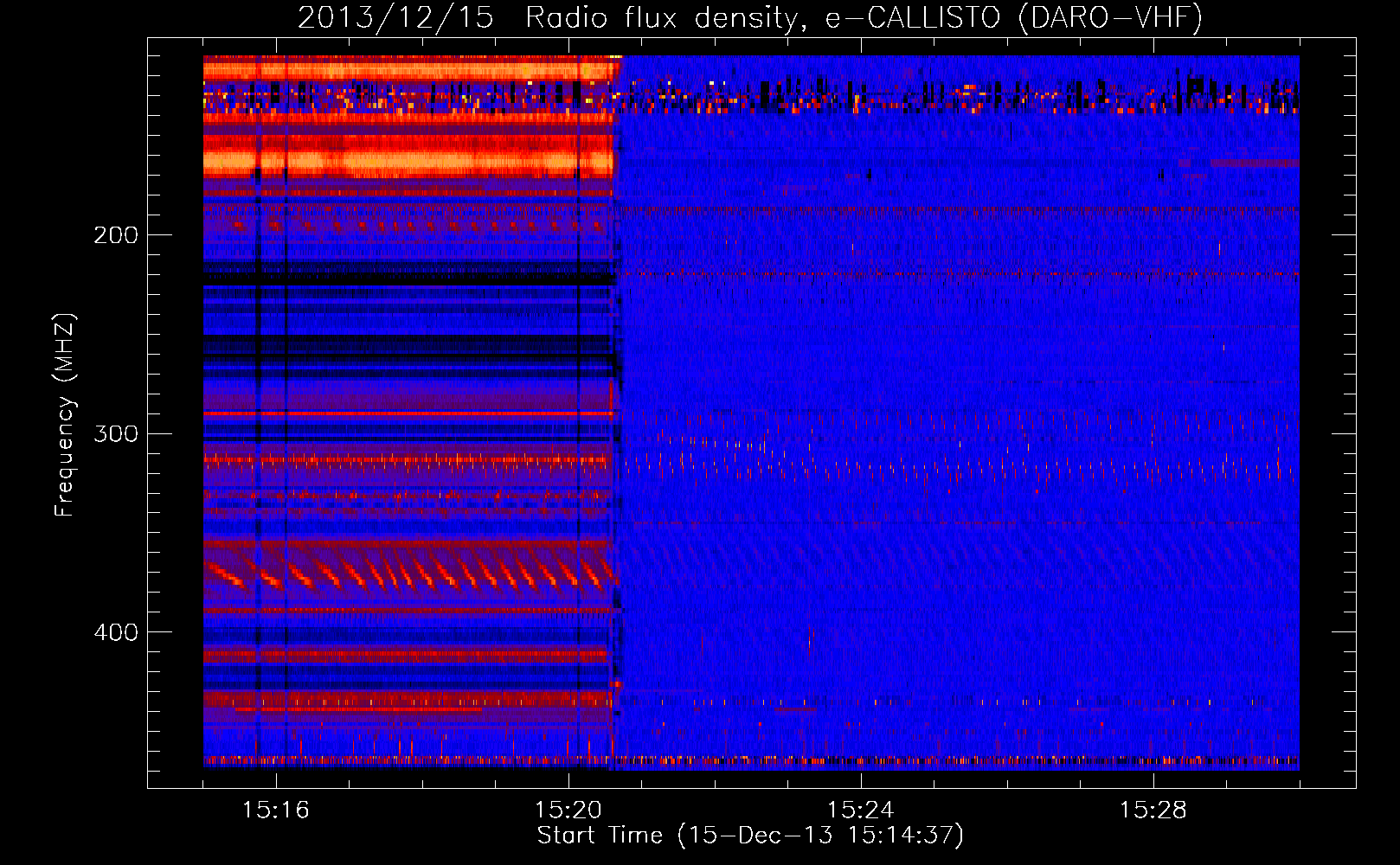The height and width of the screenshot is (865, 1400).
Task: Click the 'Frequency (MHZ)' axis label
Action: [x=65, y=415]
